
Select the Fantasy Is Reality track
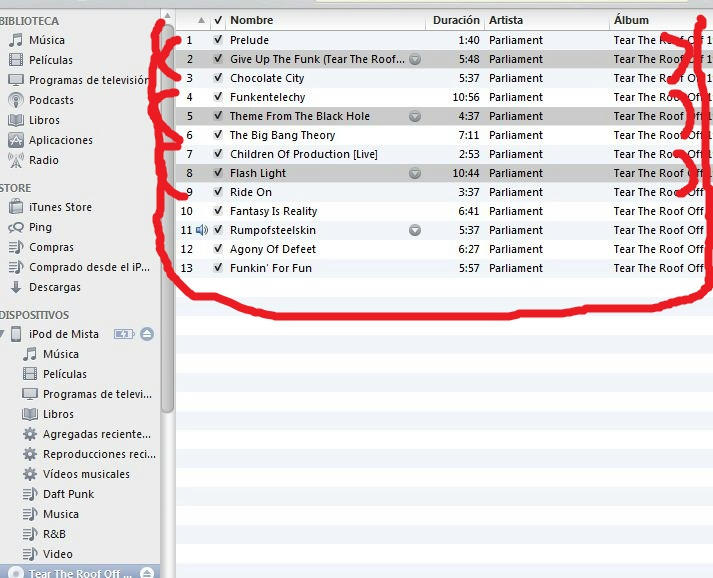point(273,211)
